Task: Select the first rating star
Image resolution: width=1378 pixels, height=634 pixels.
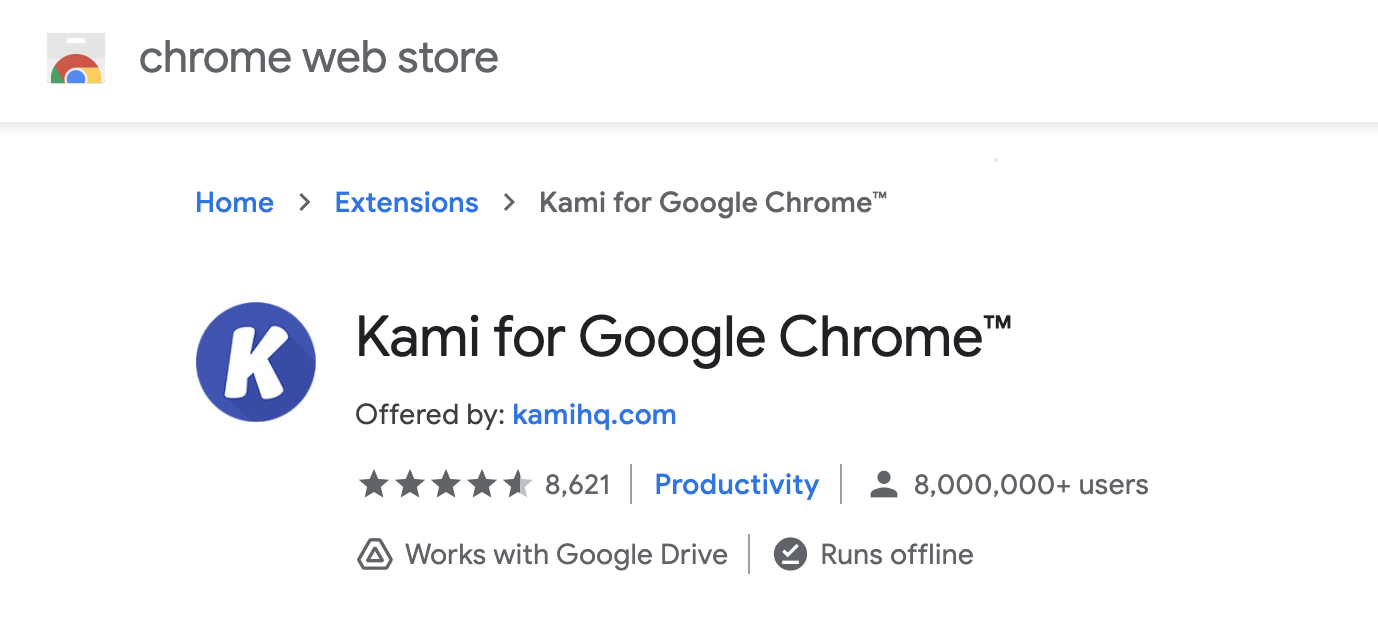Action: 374,483
